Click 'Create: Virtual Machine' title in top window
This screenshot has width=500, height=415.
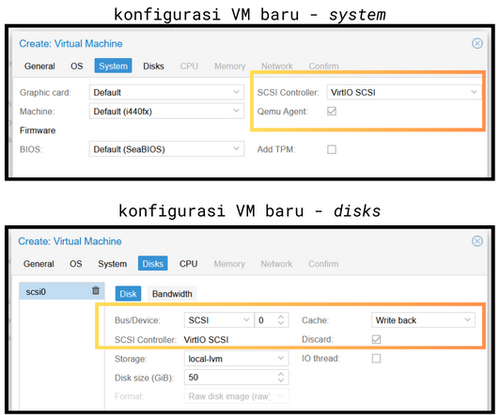tap(71, 44)
